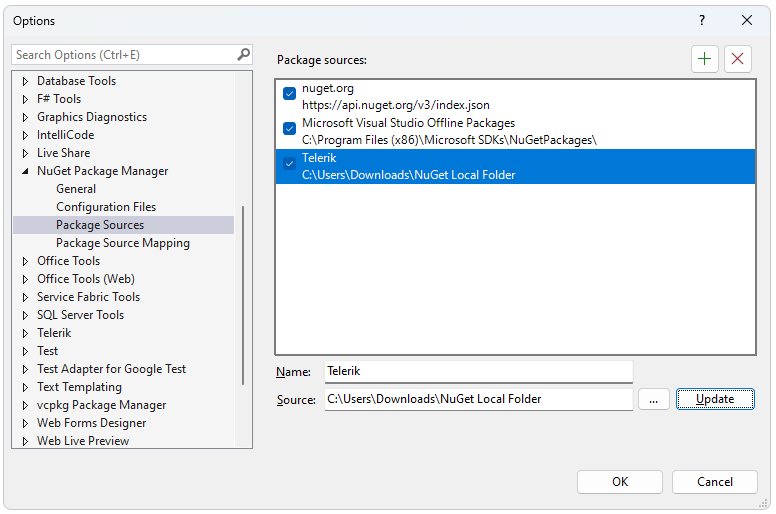Expand the Service Fabric Tools node
The height and width of the screenshot is (514, 776).
coord(25,297)
